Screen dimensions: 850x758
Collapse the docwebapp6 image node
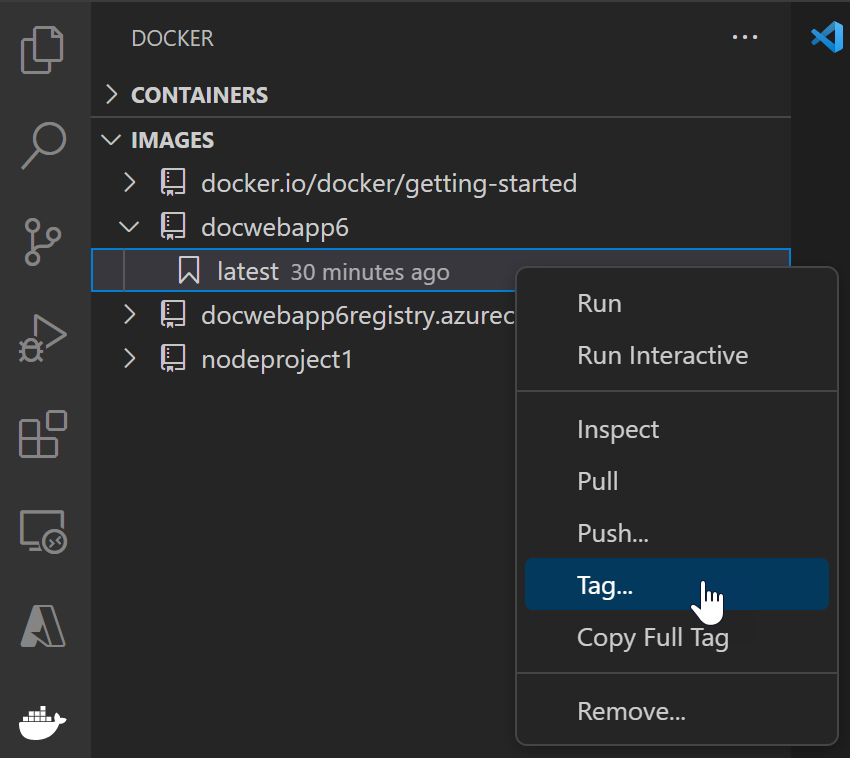(x=129, y=227)
